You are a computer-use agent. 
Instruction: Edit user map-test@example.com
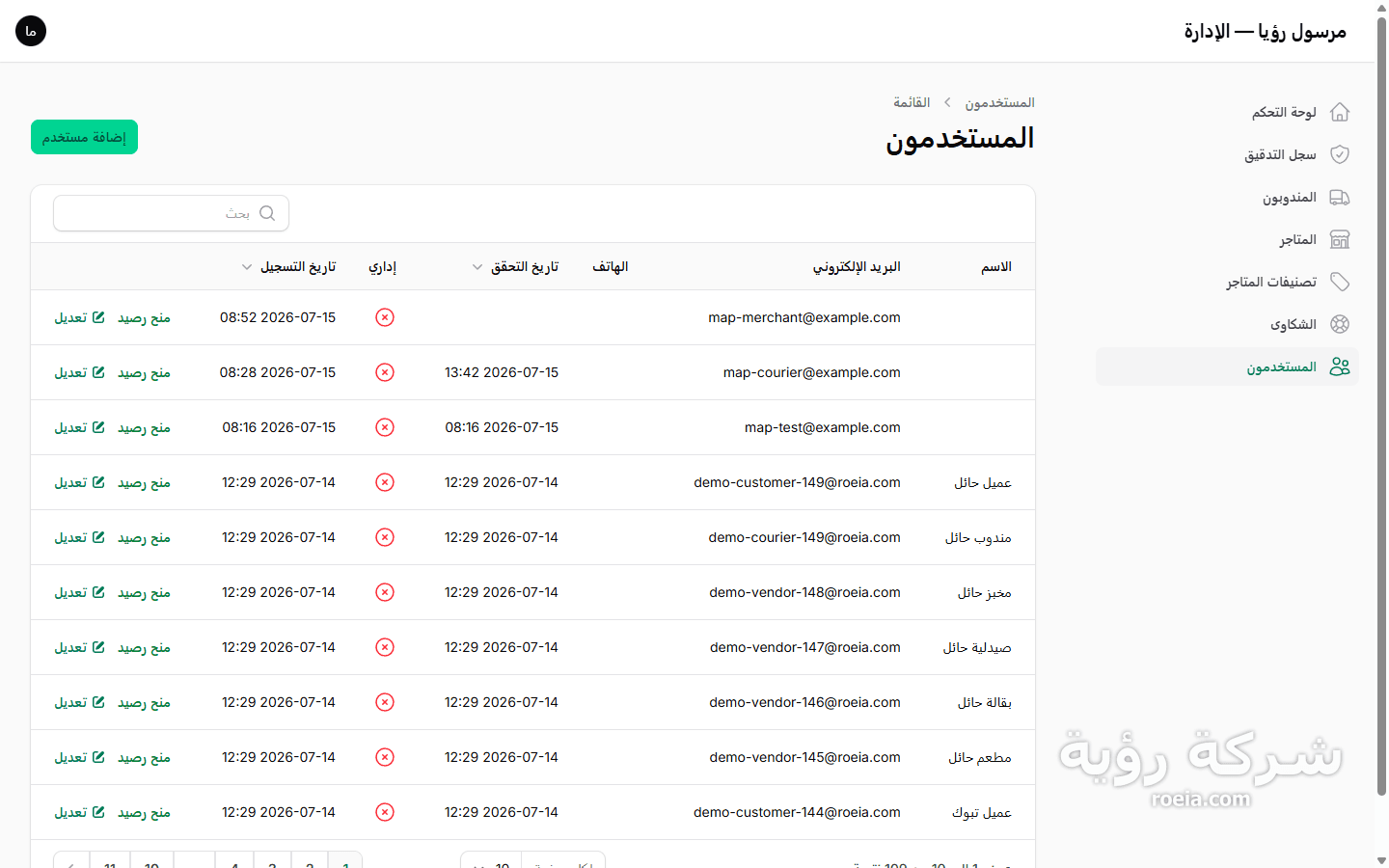[x=79, y=427]
